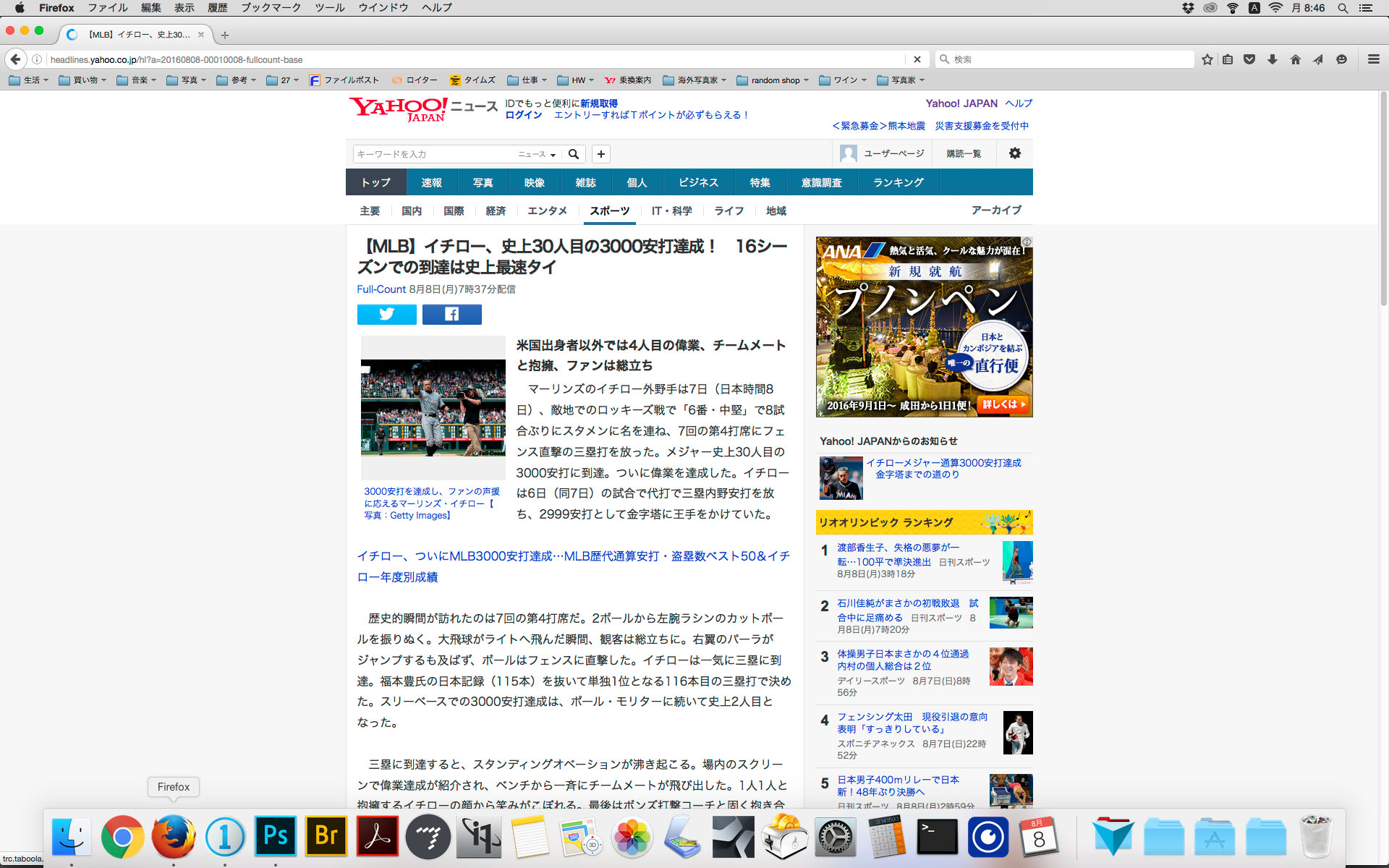Click the Facebook share button
1389x868 pixels.
[451, 314]
